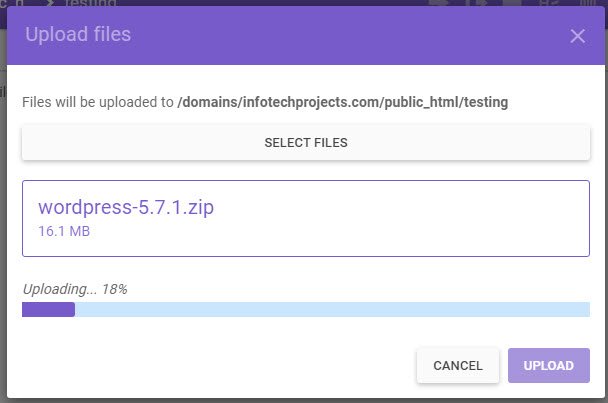Click the "Upload files" dialog title
Image resolution: width=608 pixels, height=403 pixels.
coord(78,34)
